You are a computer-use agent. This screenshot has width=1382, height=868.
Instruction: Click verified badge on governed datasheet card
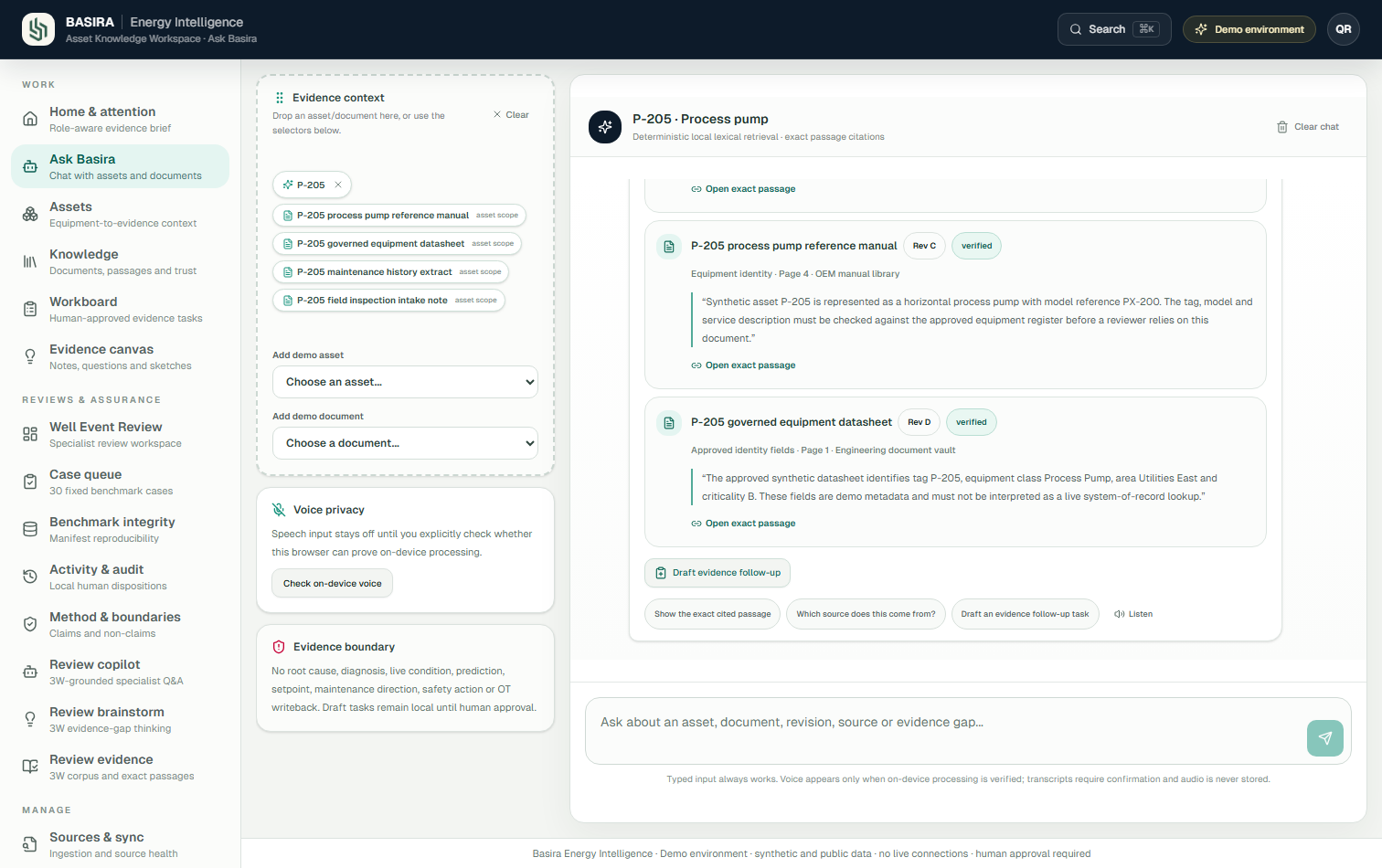pyautogui.click(x=972, y=422)
